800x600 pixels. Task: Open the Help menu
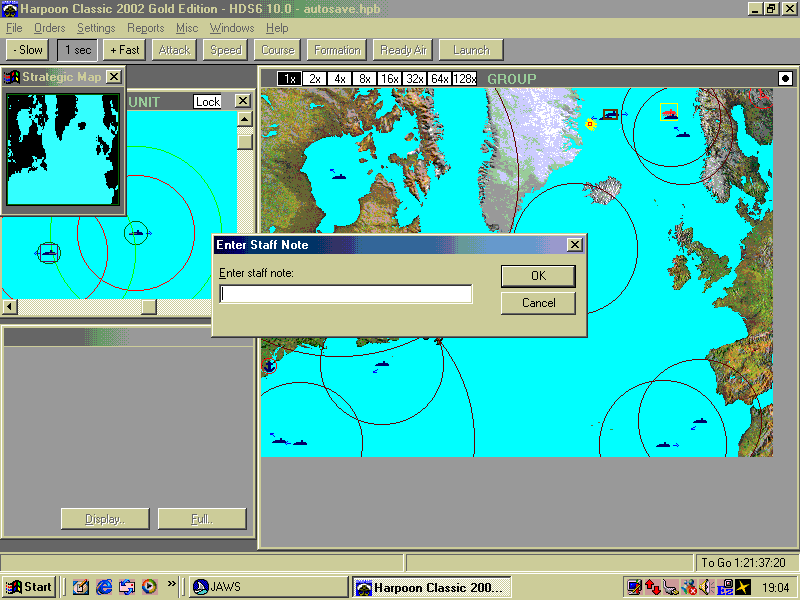(277, 28)
